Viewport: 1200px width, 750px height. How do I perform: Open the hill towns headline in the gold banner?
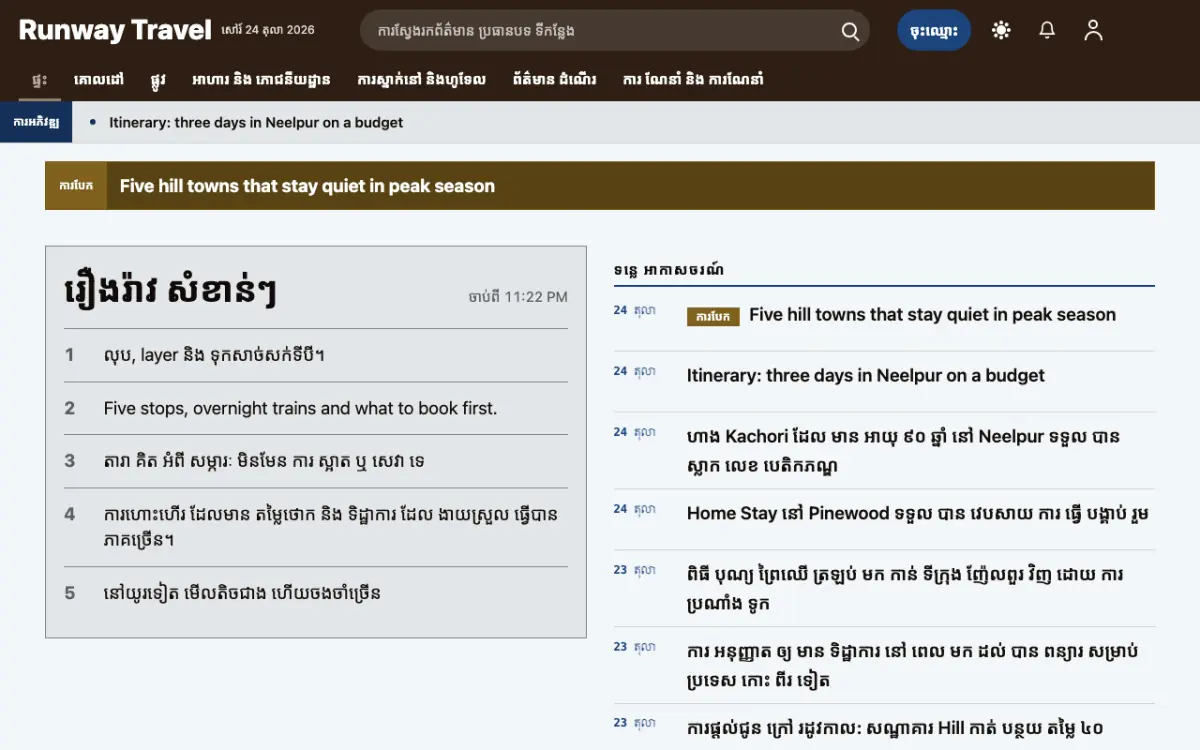tap(307, 186)
